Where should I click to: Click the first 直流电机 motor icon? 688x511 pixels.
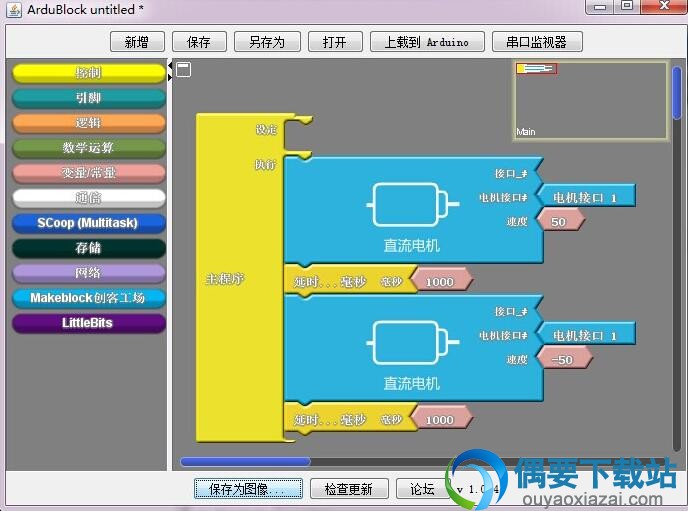pos(412,205)
